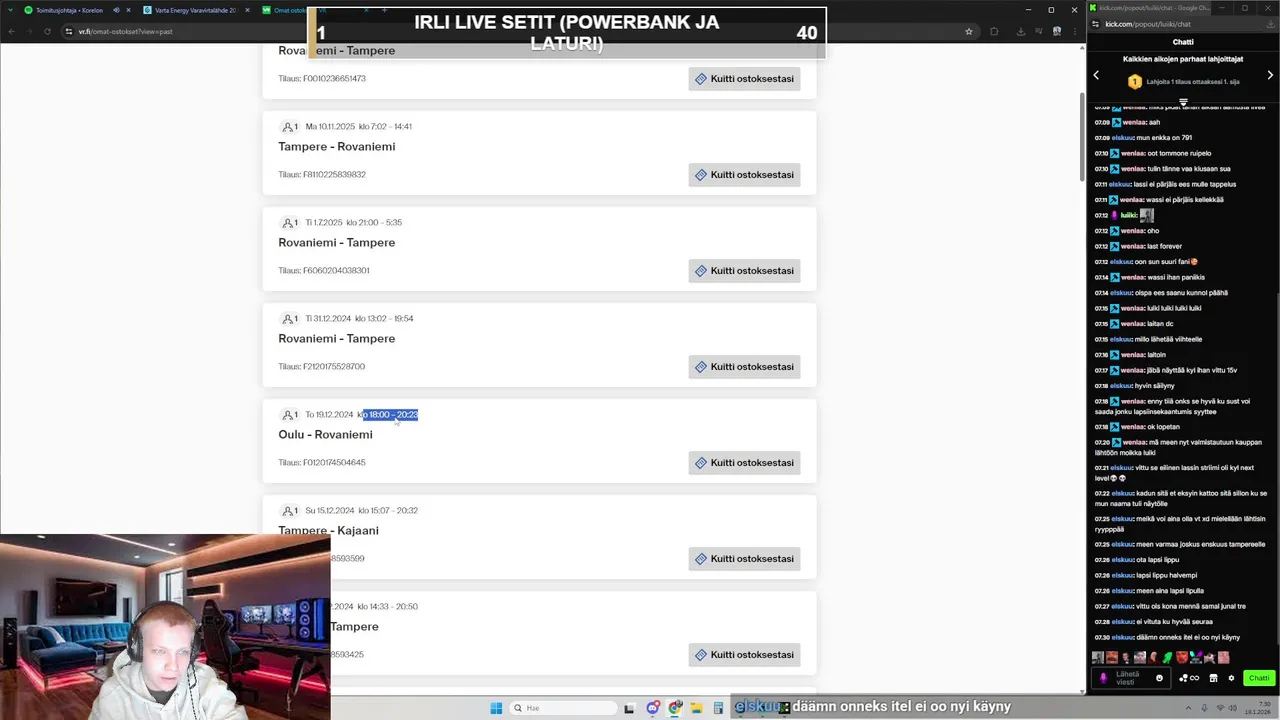Click the Lähetä viesti chat input

[1131, 678]
